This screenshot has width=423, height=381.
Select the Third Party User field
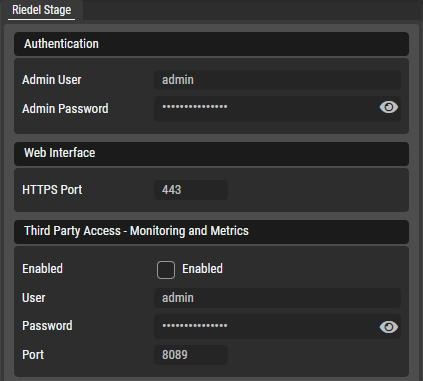click(x=277, y=298)
